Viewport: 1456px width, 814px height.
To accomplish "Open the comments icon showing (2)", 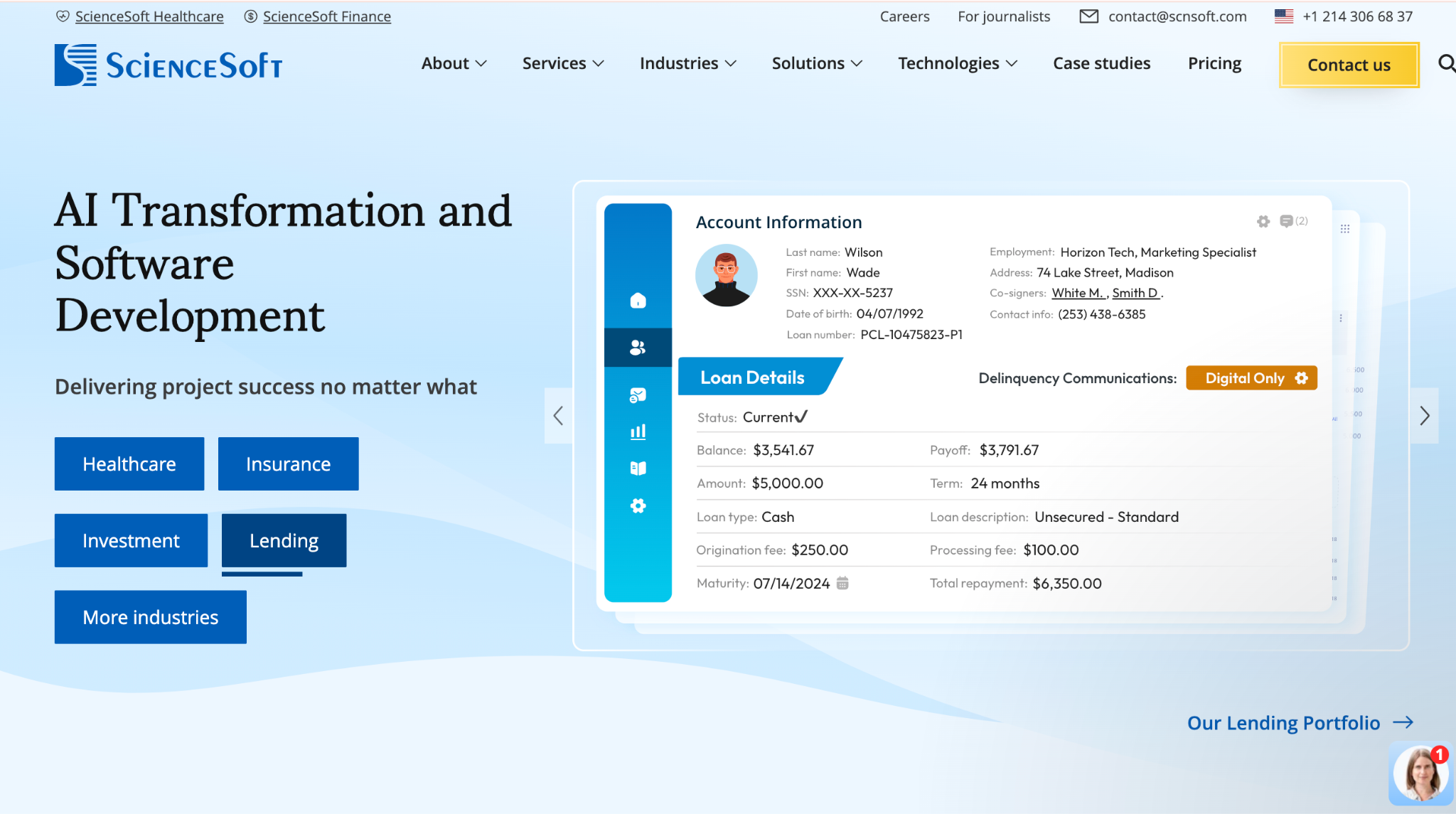I will tap(1293, 221).
